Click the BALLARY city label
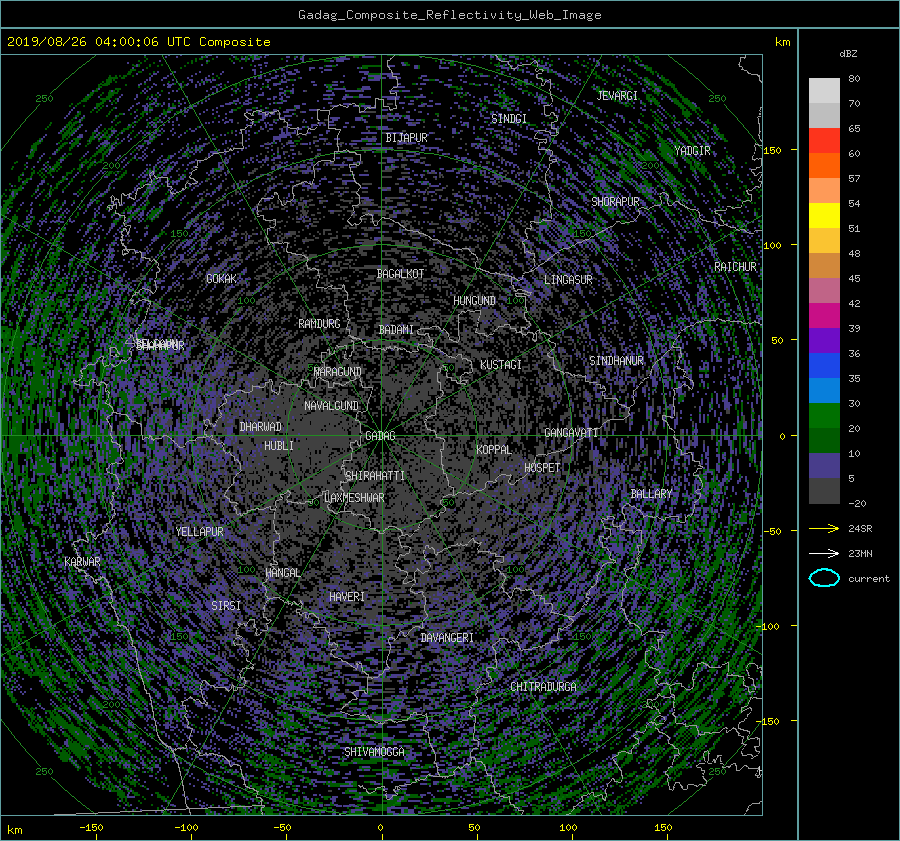The image size is (900, 841). click(x=651, y=494)
